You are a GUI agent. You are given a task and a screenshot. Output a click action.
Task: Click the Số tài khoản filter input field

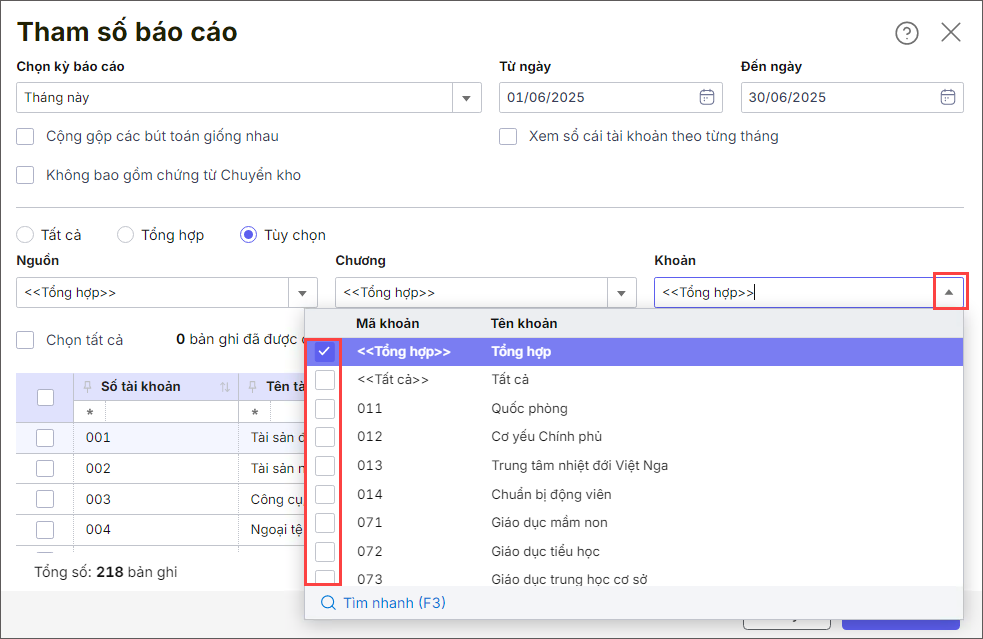(155, 412)
